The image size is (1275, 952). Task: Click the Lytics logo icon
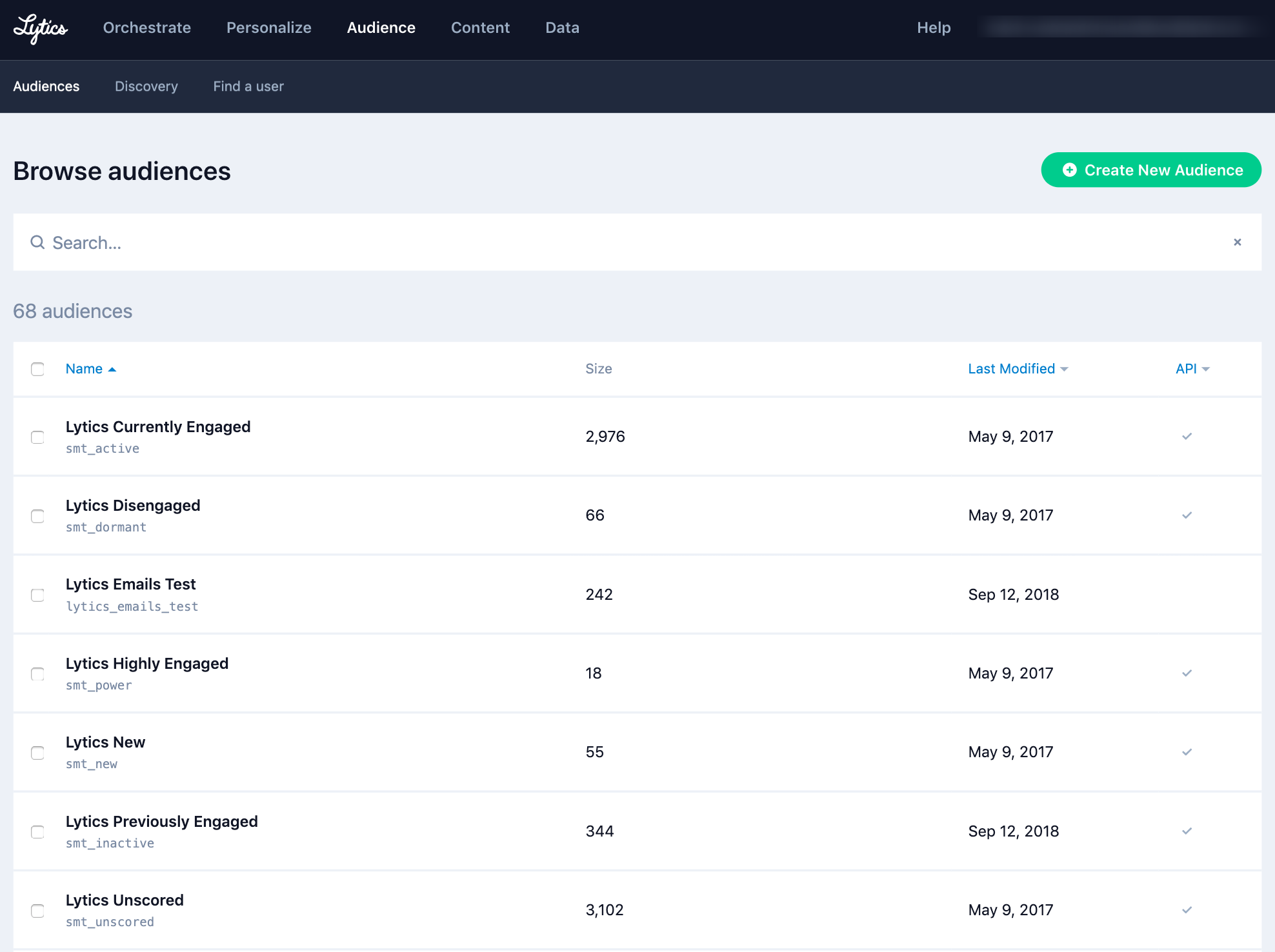(x=40, y=28)
